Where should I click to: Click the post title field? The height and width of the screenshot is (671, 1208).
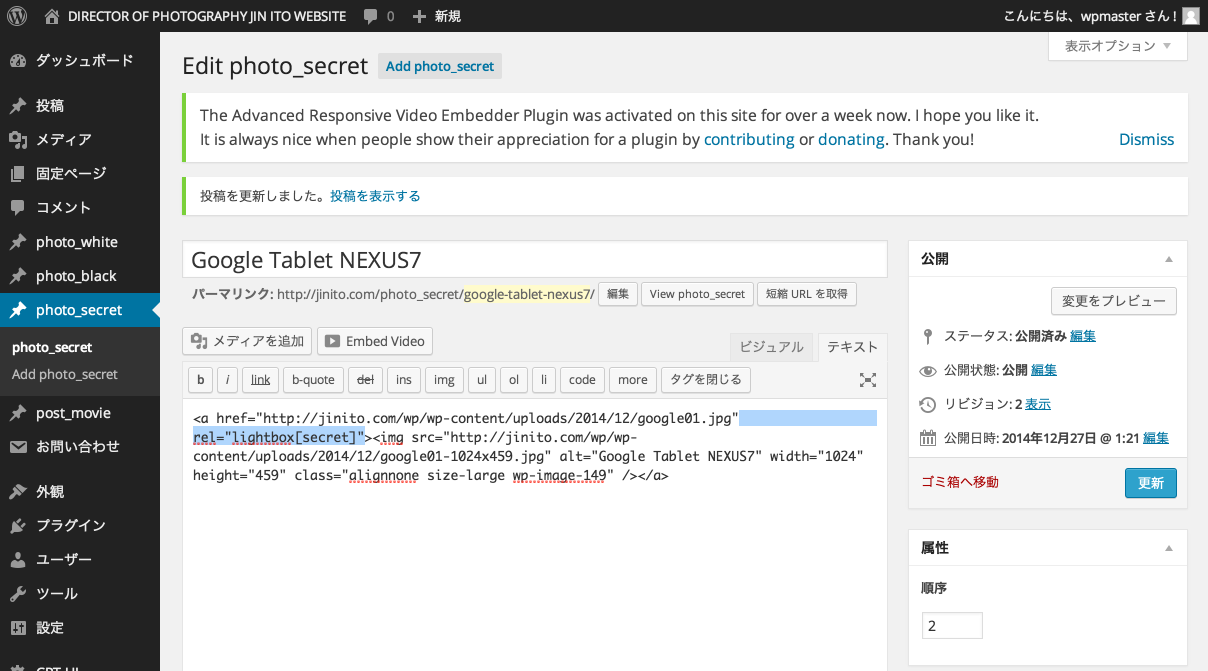tap(535, 260)
